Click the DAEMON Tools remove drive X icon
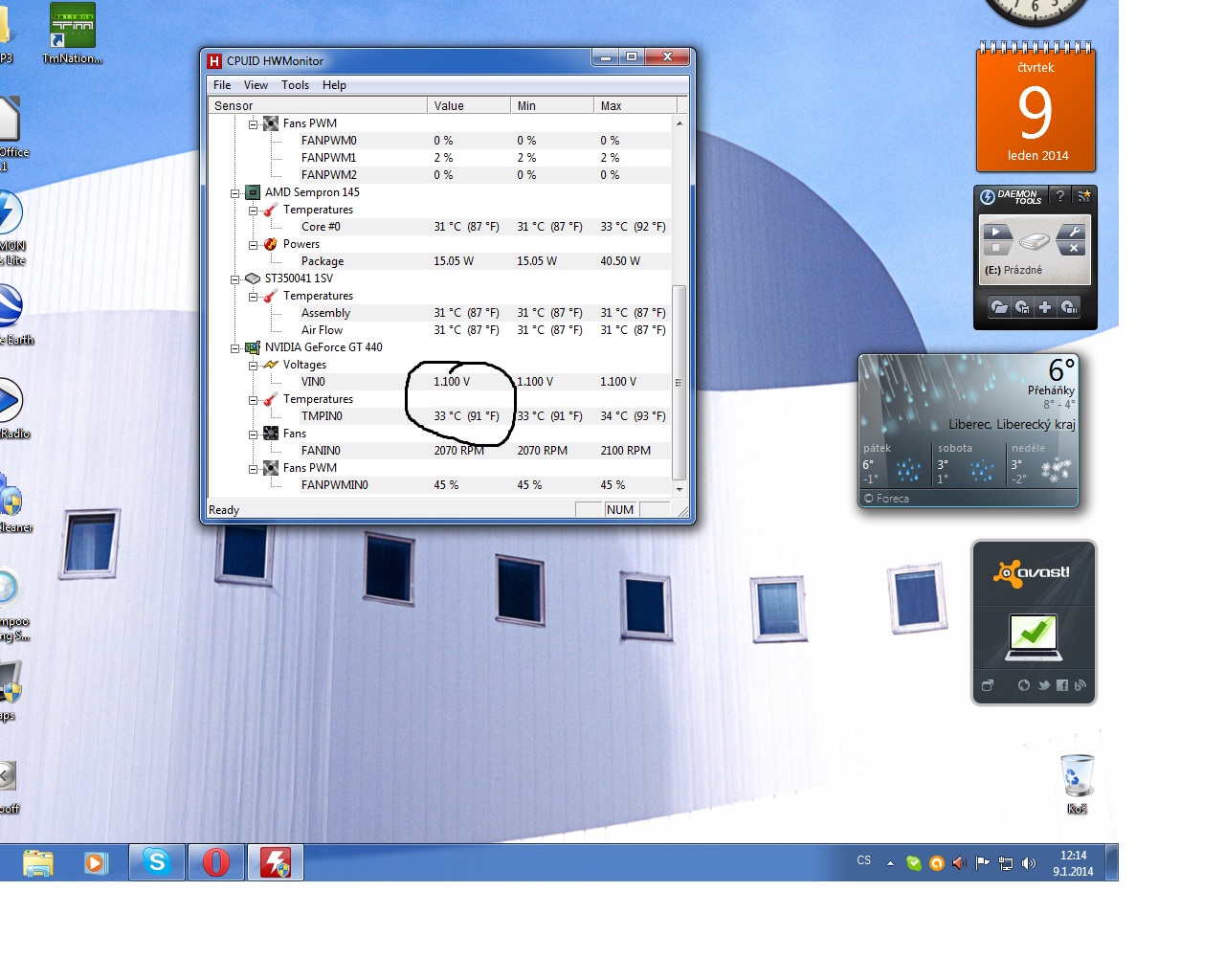1225x980 pixels. [x=1073, y=248]
